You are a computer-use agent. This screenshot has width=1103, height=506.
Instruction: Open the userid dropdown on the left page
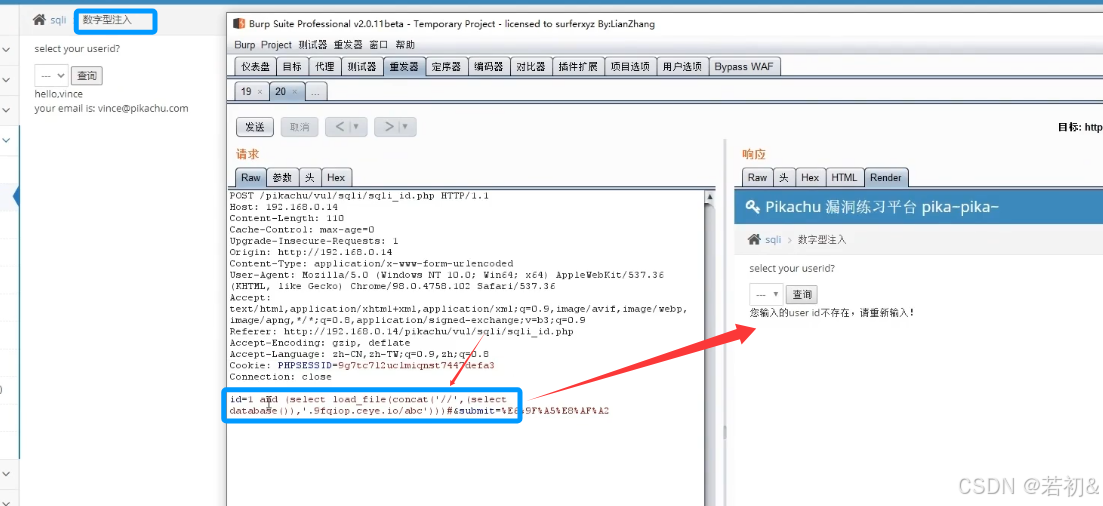[x=51, y=75]
